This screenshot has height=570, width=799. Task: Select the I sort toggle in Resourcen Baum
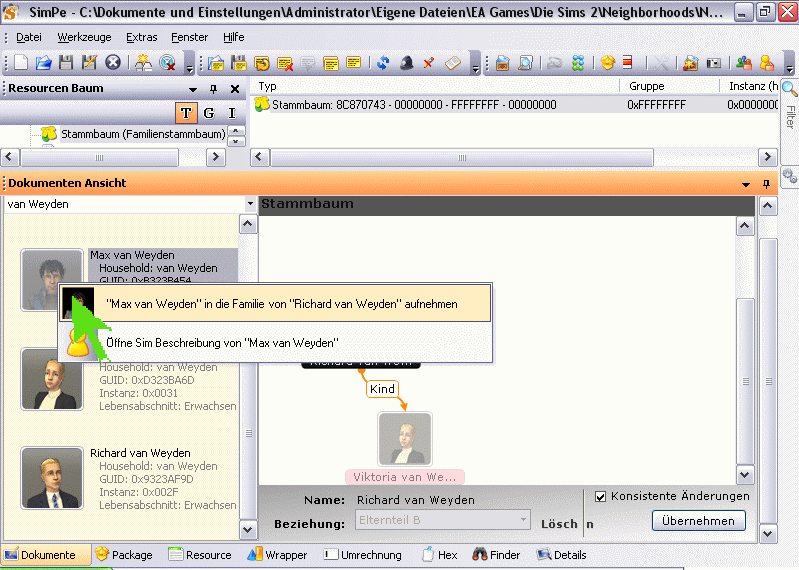(x=232, y=112)
